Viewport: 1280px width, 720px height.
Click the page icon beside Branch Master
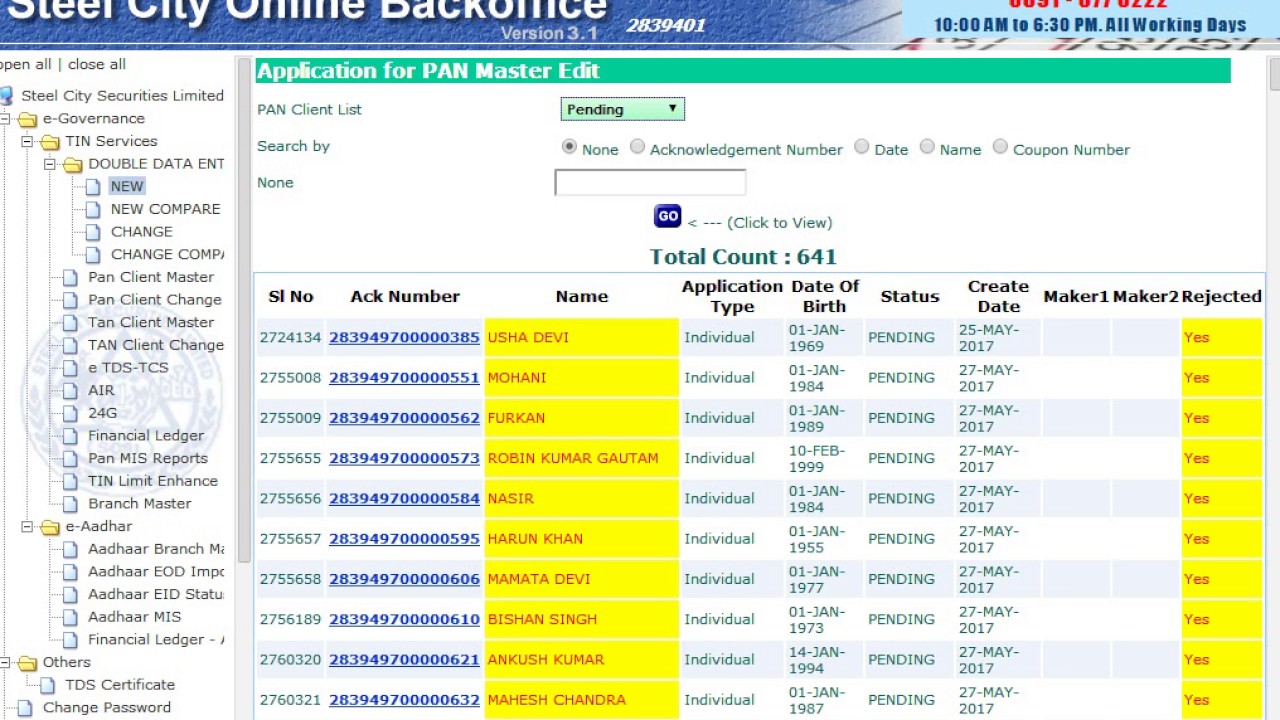pyautogui.click(x=70, y=503)
